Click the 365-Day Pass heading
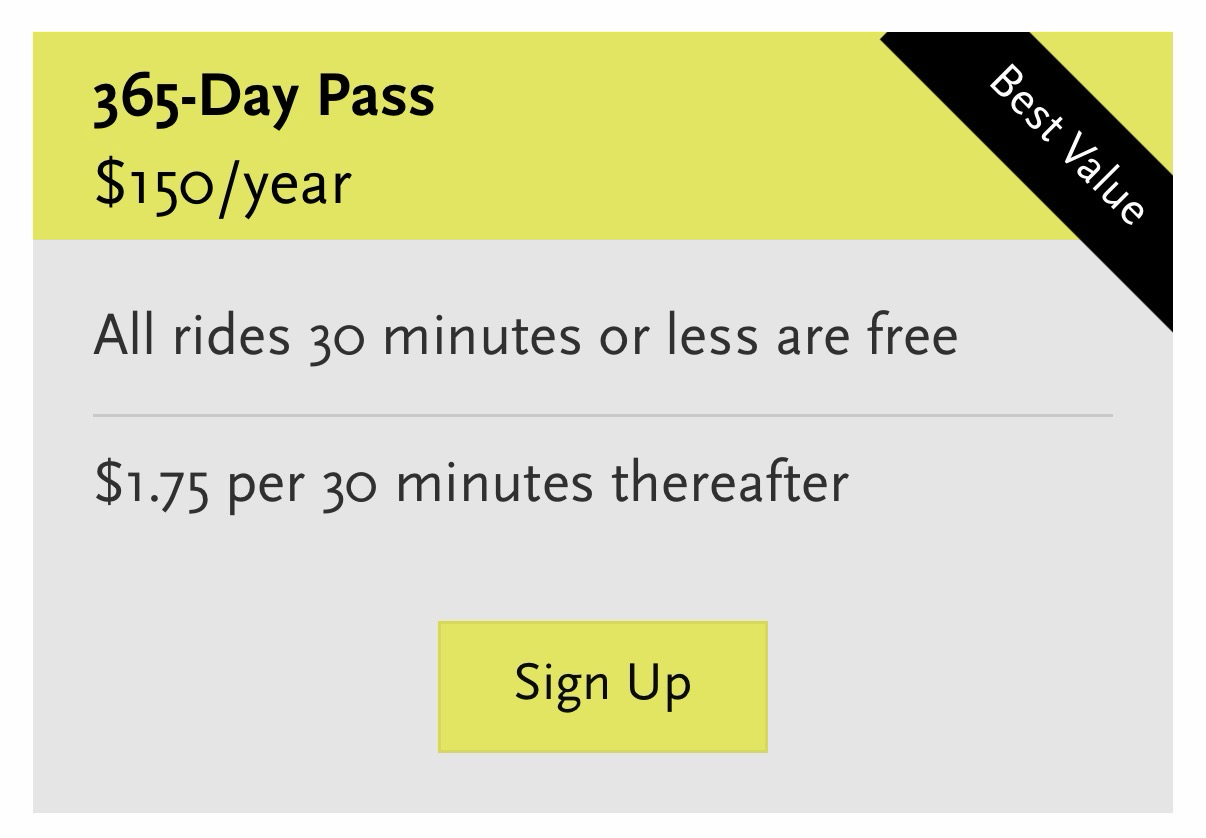 (264, 99)
